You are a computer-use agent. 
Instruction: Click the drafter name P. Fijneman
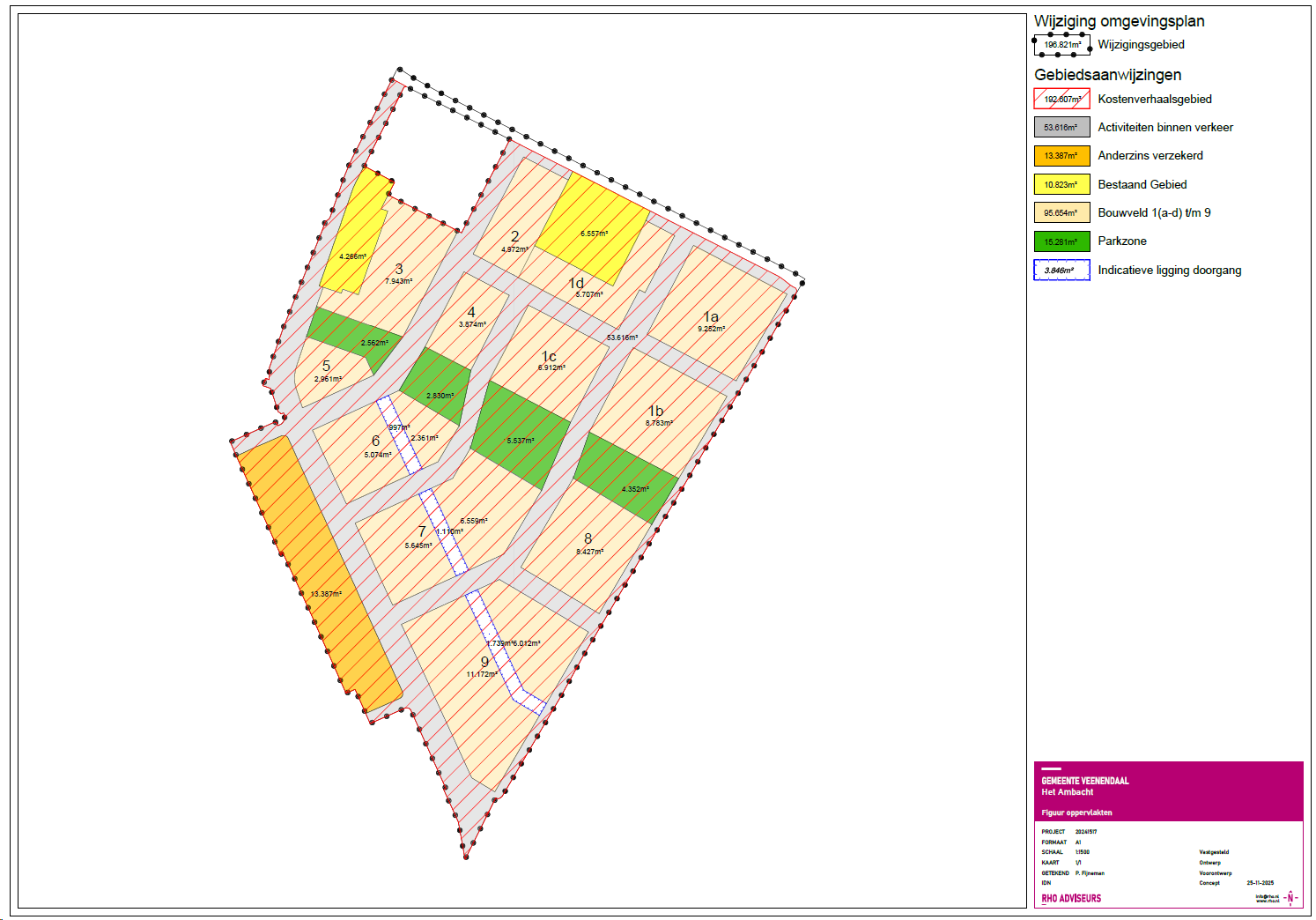(x=1090, y=873)
